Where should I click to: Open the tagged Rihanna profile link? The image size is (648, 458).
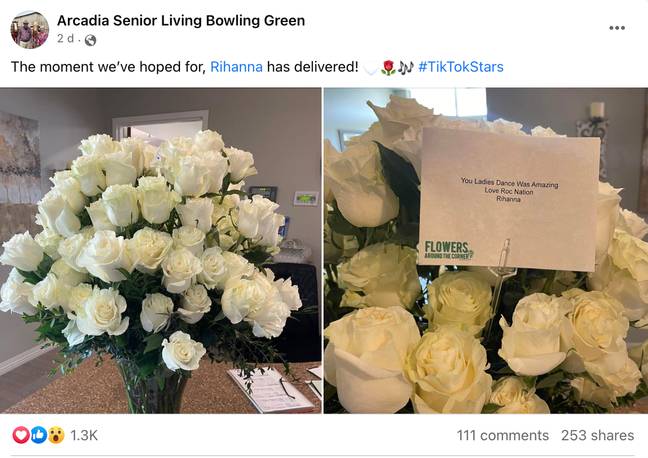pyautogui.click(x=236, y=67)
